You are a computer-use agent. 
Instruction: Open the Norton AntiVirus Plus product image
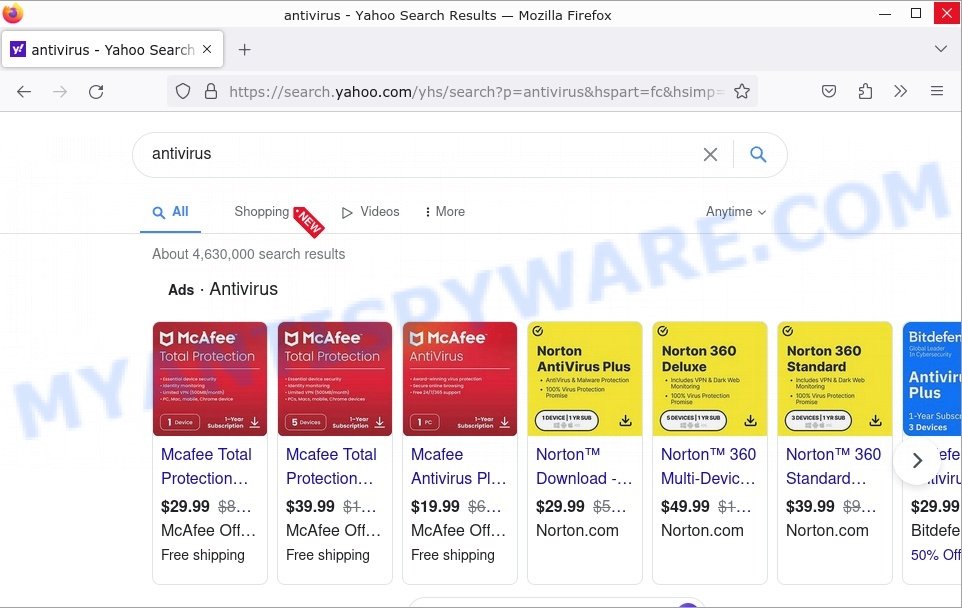pos(585,379)
